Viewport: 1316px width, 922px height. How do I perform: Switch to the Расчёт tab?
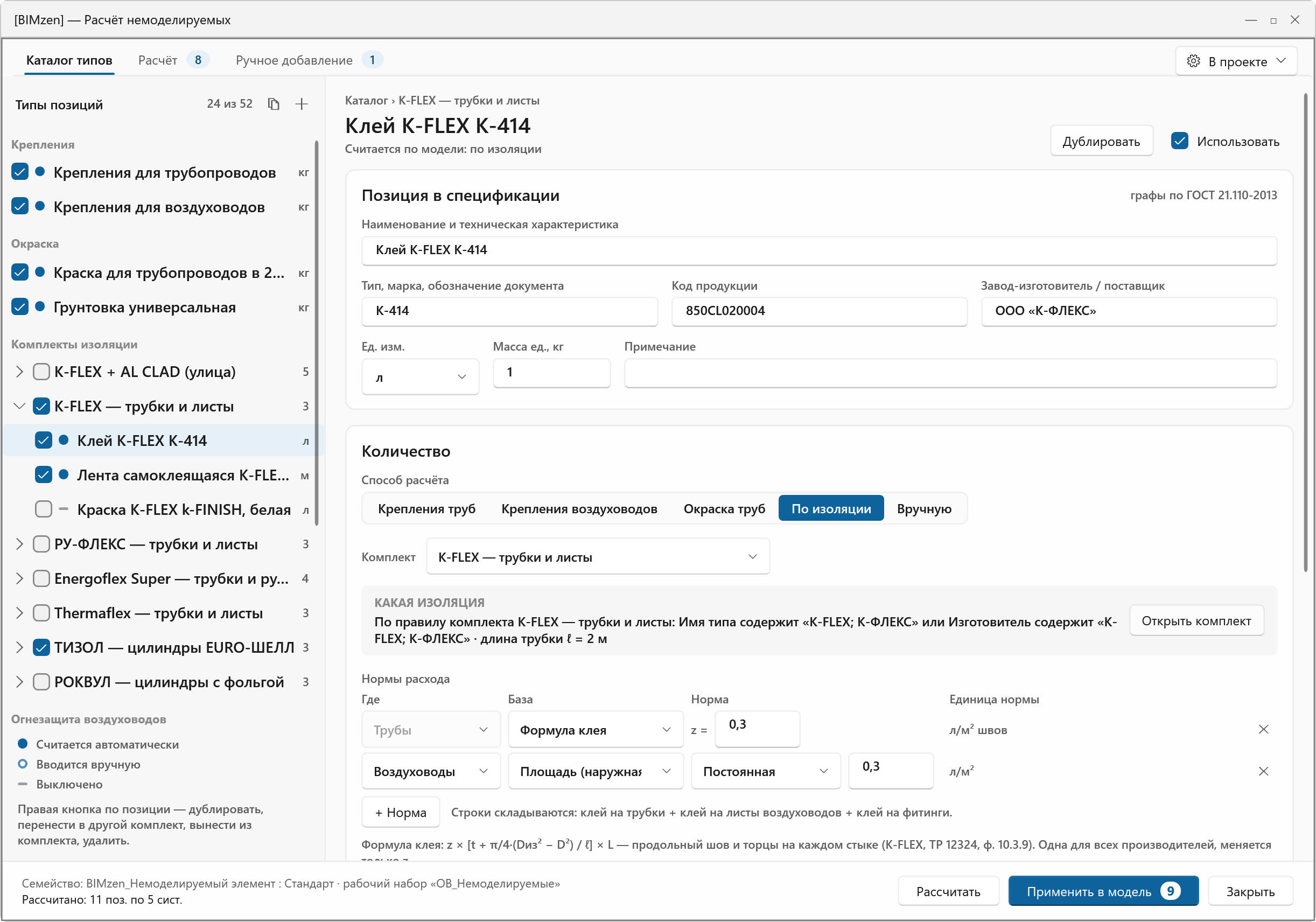click(174, 60)
